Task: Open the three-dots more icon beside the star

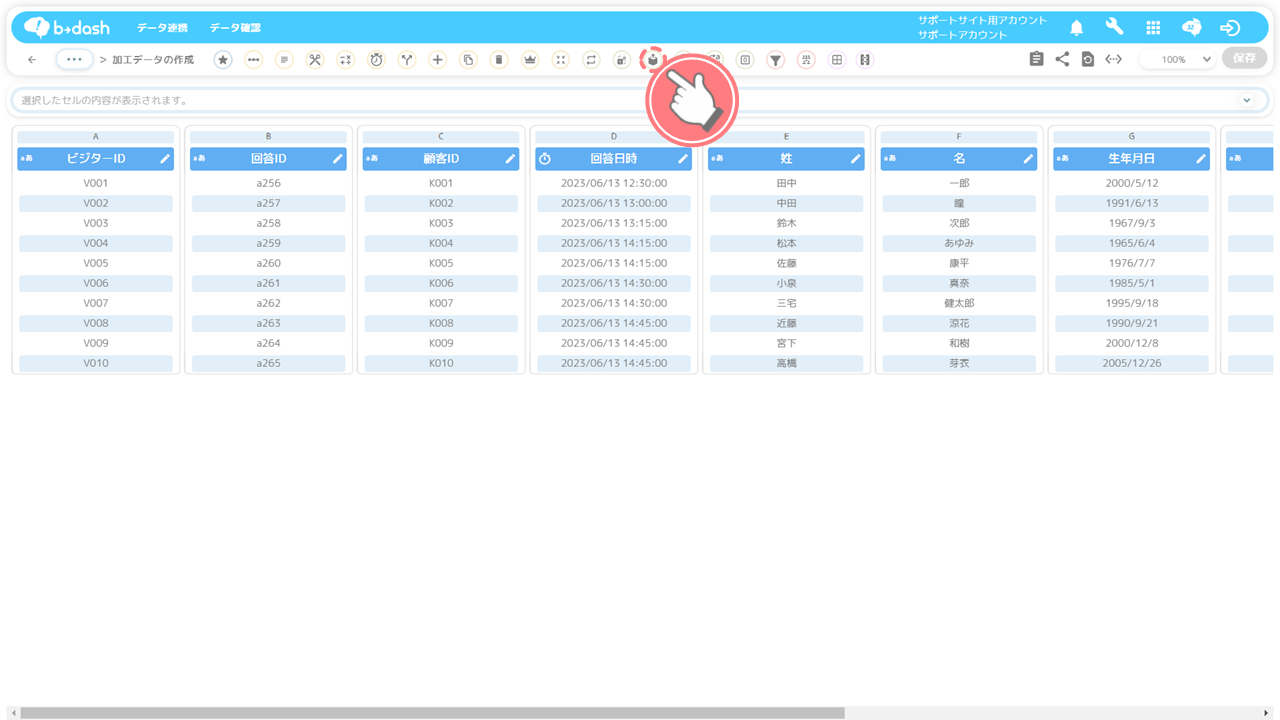Action: [x=254, y=60]
